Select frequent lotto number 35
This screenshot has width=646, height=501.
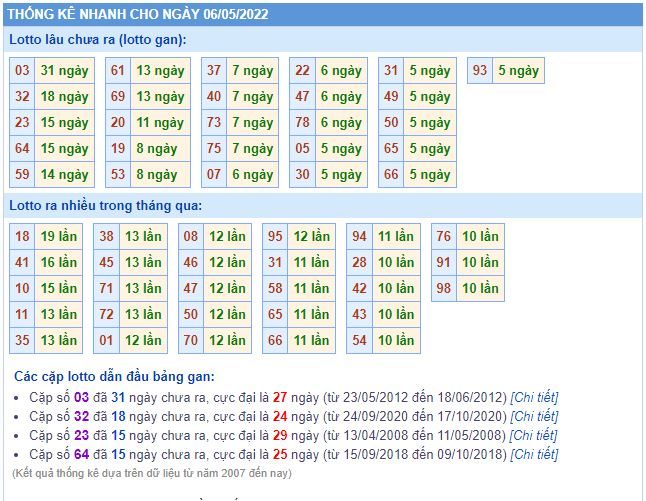point(22,340)
